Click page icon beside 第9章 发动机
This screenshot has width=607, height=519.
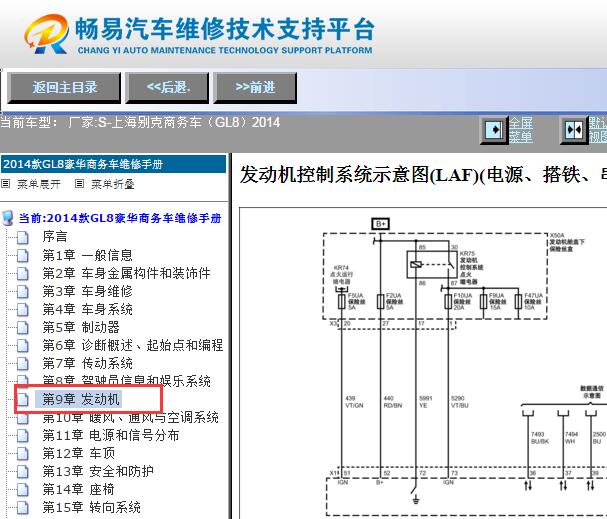23,399
